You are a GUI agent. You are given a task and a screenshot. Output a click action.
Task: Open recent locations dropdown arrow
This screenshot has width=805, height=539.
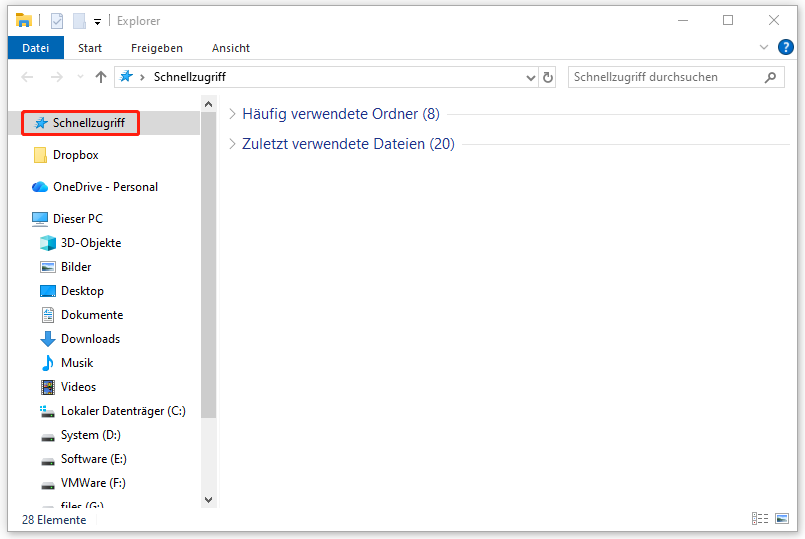(x=80, y=77)
